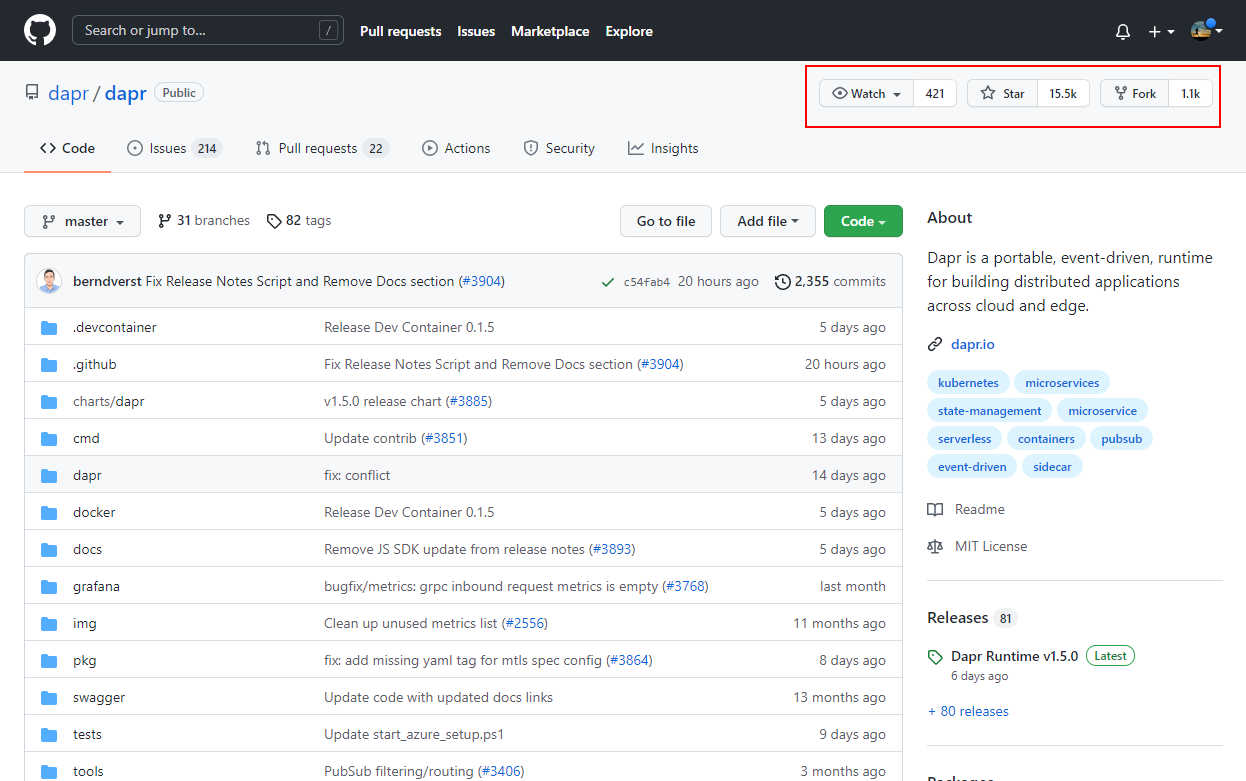Open the master branch dropdown

point(82,221)
